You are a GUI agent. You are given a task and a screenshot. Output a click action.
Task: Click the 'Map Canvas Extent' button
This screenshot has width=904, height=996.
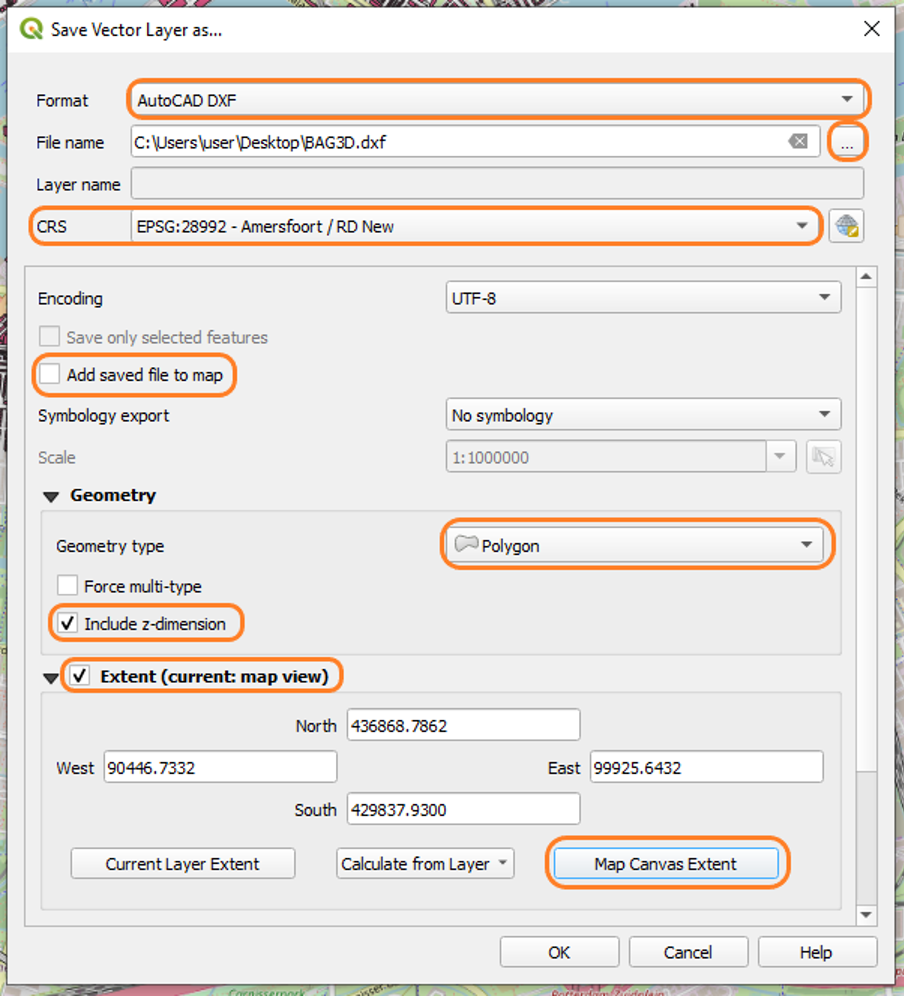[666, 863]
